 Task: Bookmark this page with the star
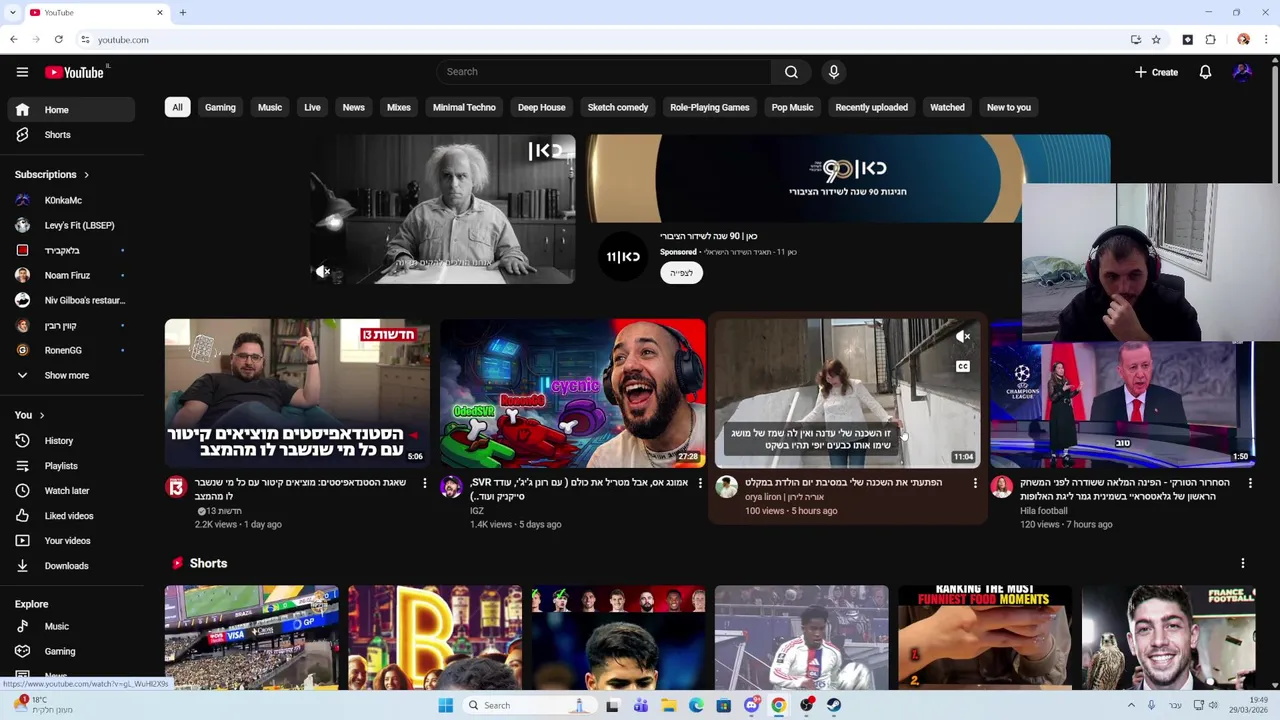tap(1156, 40)
